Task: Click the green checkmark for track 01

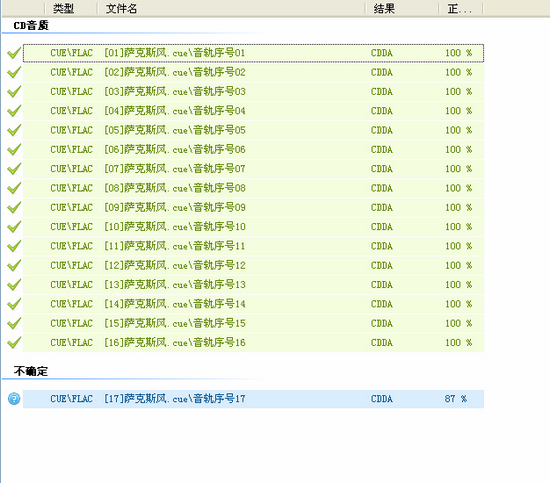Action: click(14, 53)
